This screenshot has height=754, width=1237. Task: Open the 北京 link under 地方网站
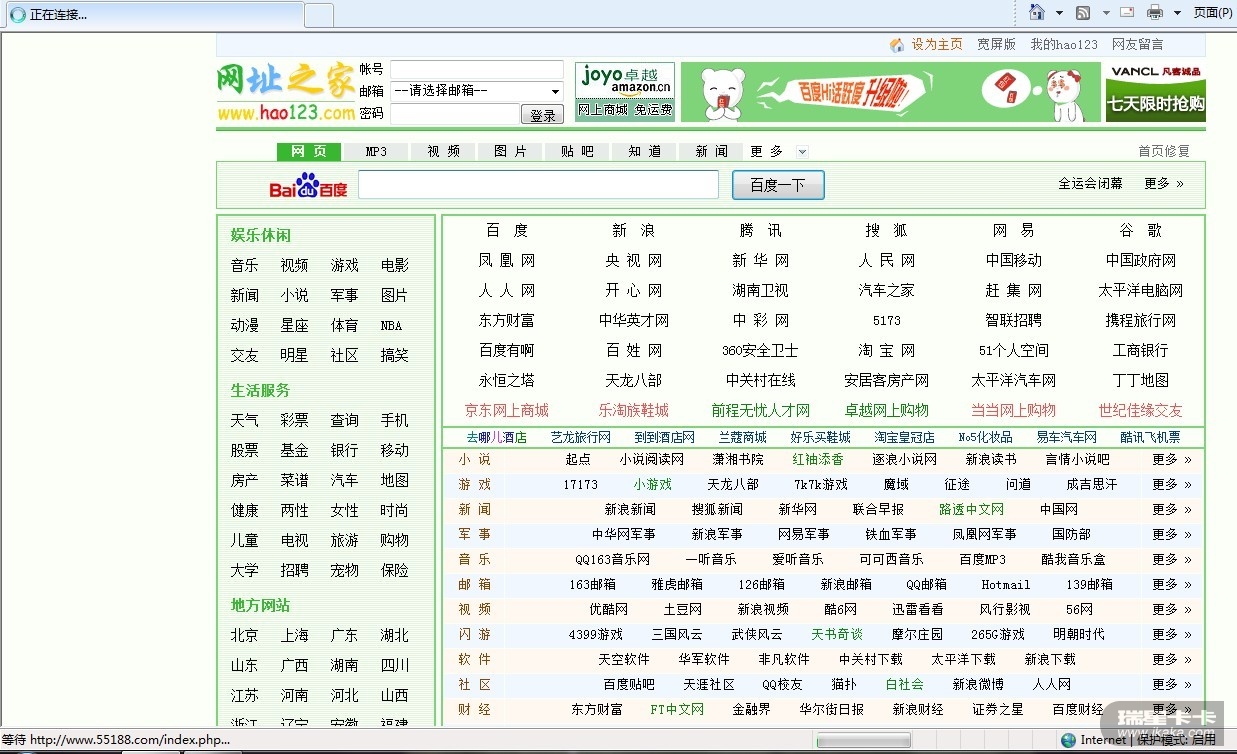point(244,635)
